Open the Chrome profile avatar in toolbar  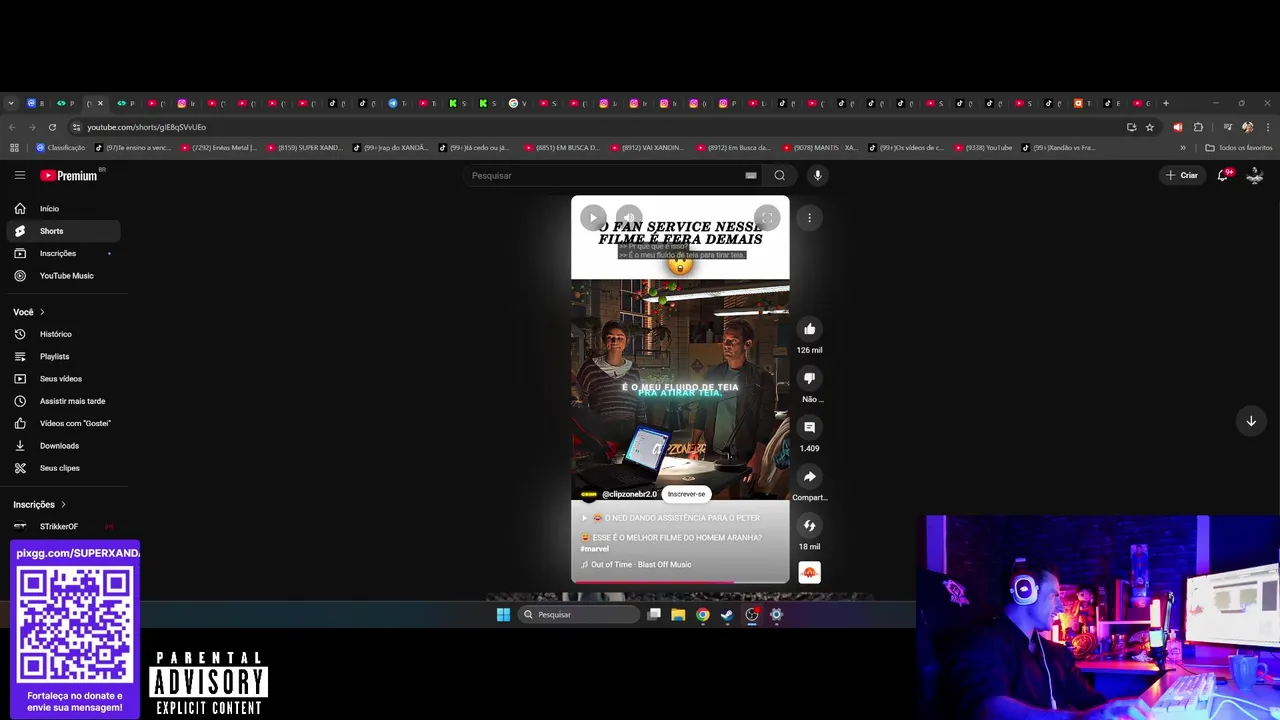1247,127
